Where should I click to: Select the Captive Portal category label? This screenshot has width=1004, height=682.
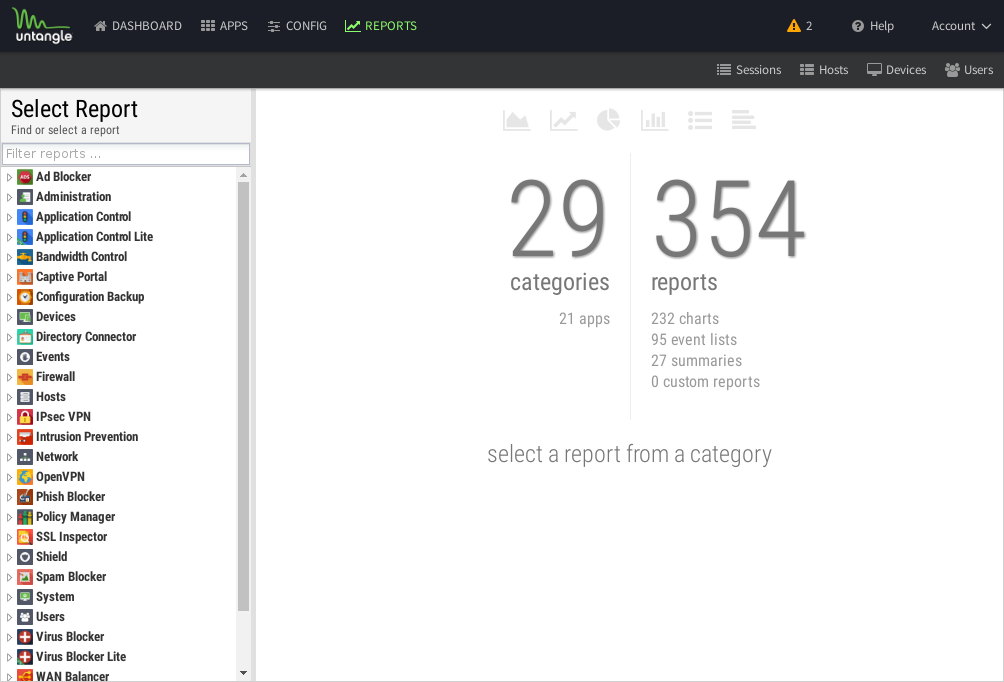[71, 277]
